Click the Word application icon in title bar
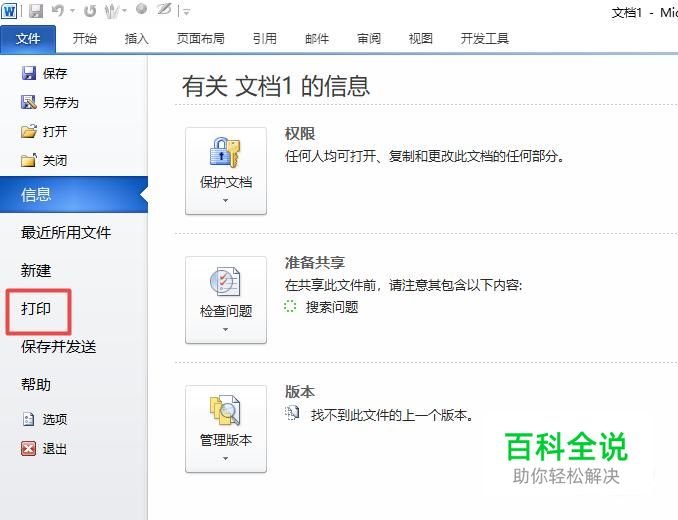678x520 pixels. [x=9, y=10]
